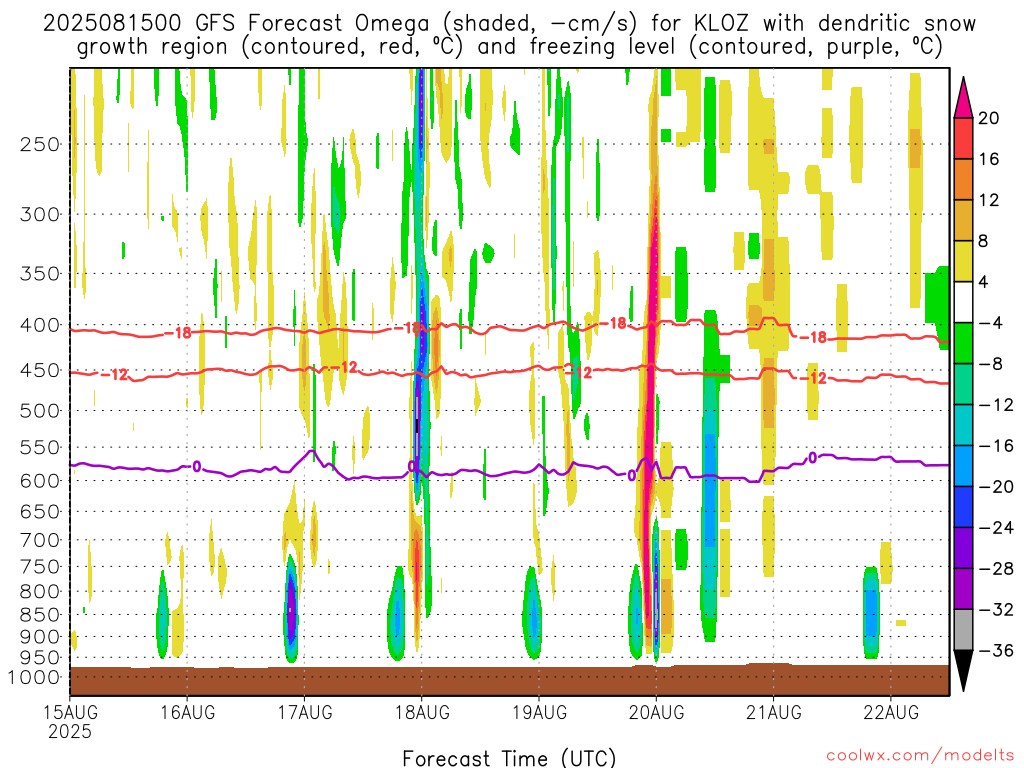Click the 17AUG date label
Viewport: 1024px width, 768px height.
(304, 712)
